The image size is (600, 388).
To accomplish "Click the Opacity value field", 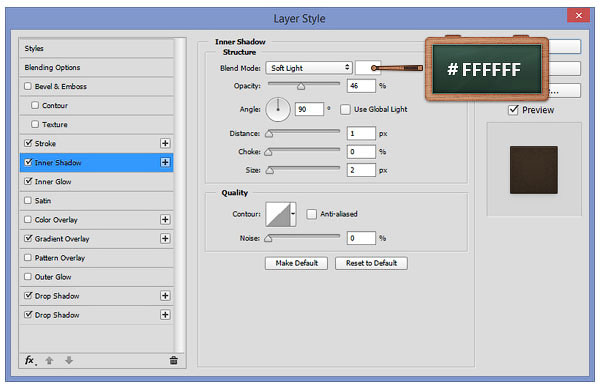I will [x=361, y=86].
